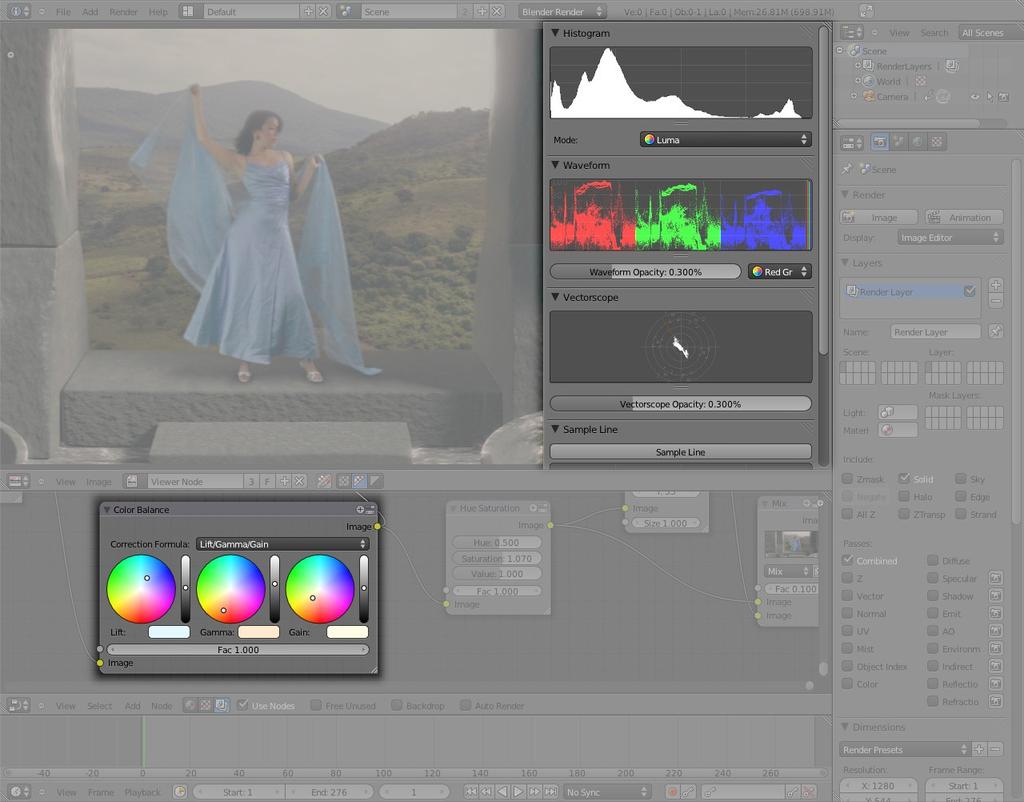Image resolution: width=1024 pixels, height=802 pixels.
Task: Click the record auto-keyframe icon
Action: coord(671,792)
